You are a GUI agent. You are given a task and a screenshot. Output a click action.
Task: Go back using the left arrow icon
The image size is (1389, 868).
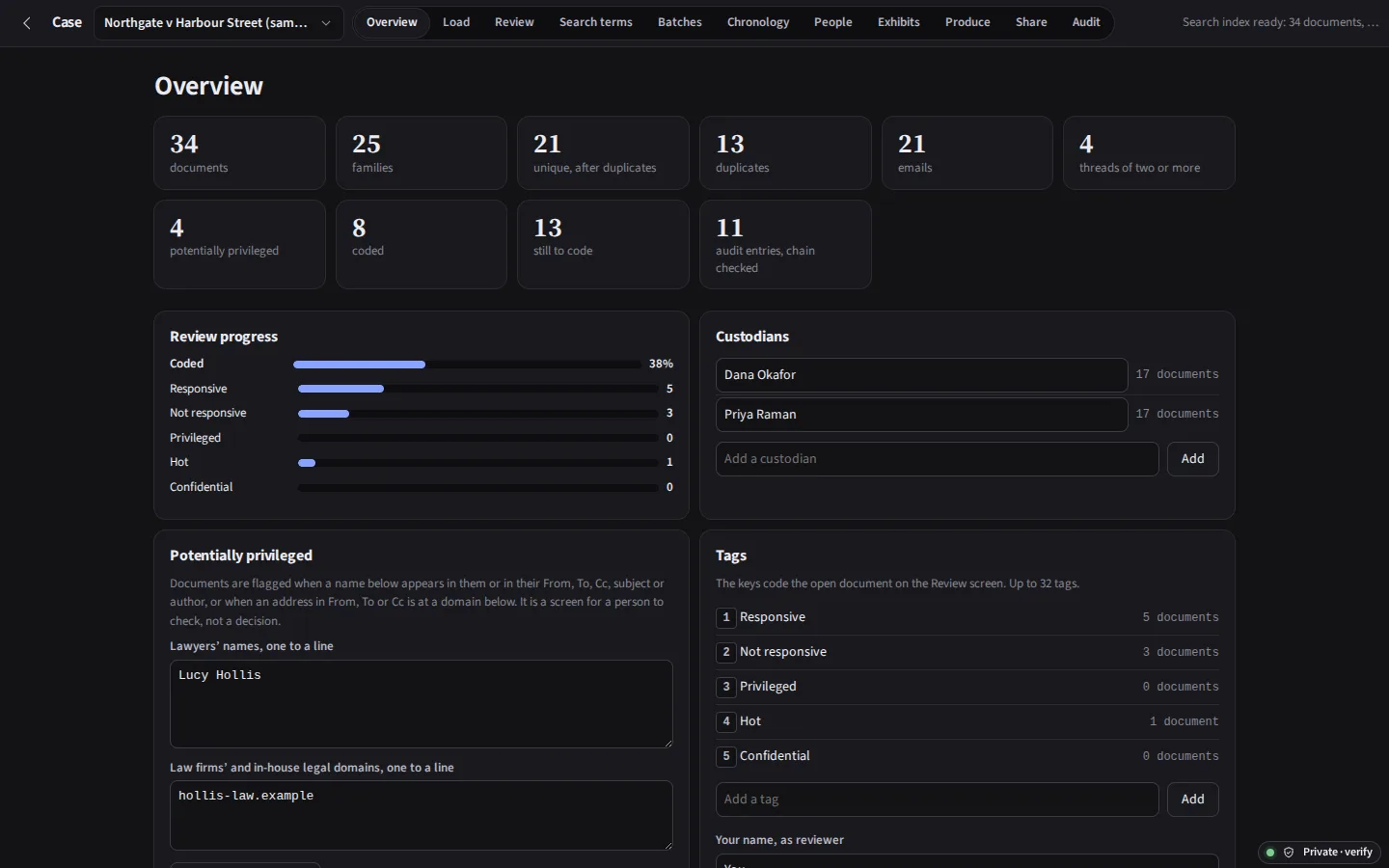click(x=27, y=22)
